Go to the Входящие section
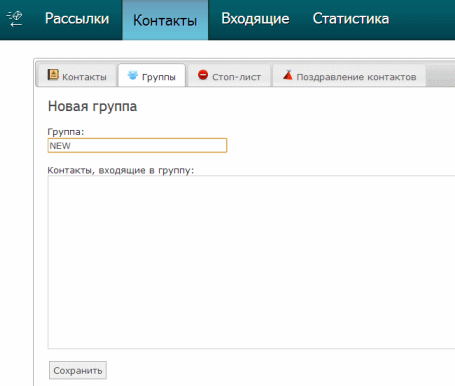 click(x=255, y=19)
